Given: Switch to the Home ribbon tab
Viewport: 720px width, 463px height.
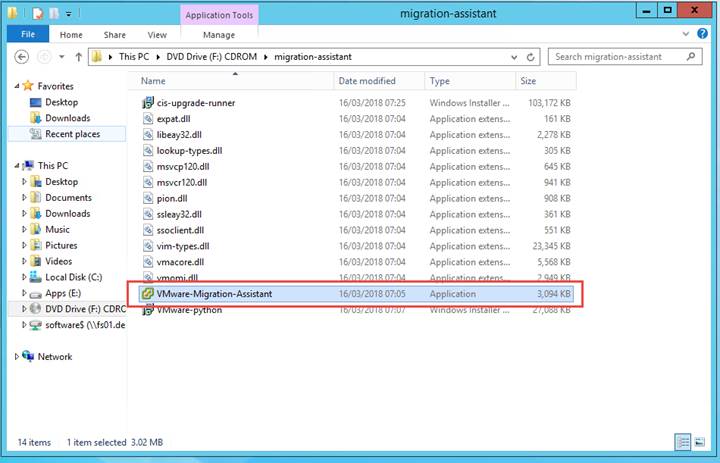Looking at the screenshot, I should coord(71,35).
